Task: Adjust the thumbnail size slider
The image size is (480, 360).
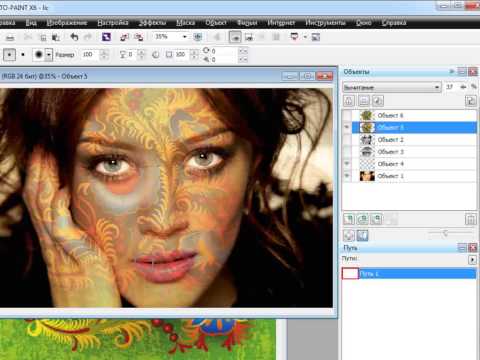Action: click(445, 233)
